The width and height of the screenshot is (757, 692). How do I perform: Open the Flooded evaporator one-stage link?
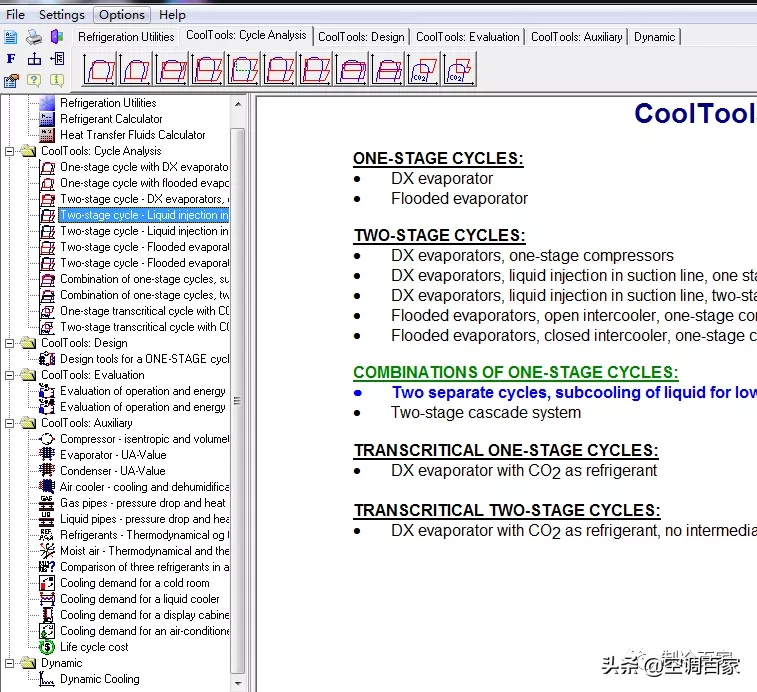459,198
